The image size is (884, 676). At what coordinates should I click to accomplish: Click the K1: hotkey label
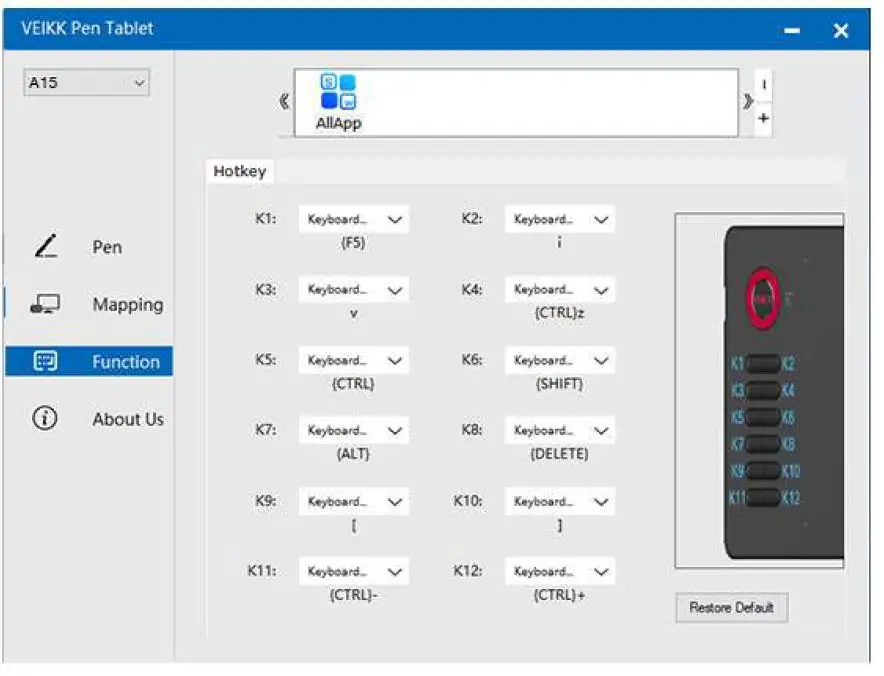266,218
